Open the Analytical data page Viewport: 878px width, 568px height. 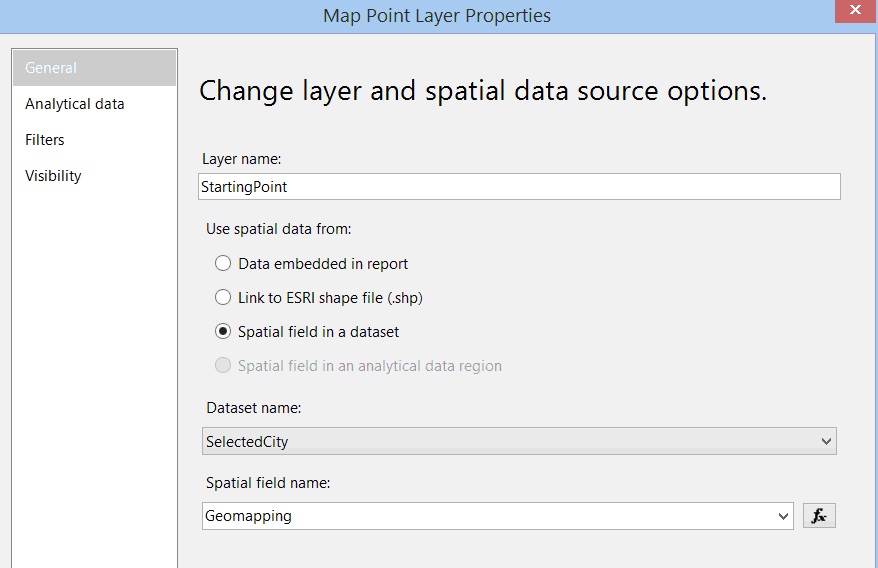pos(75,104)
